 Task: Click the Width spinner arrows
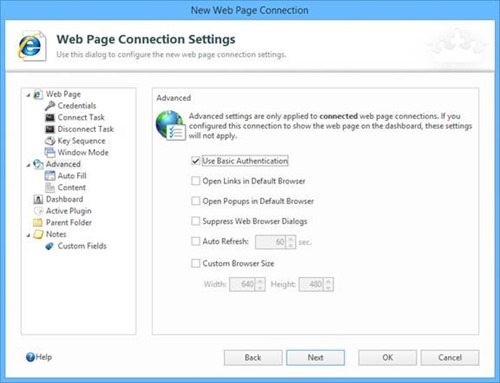pyautogui.click(x=260, y=284)
